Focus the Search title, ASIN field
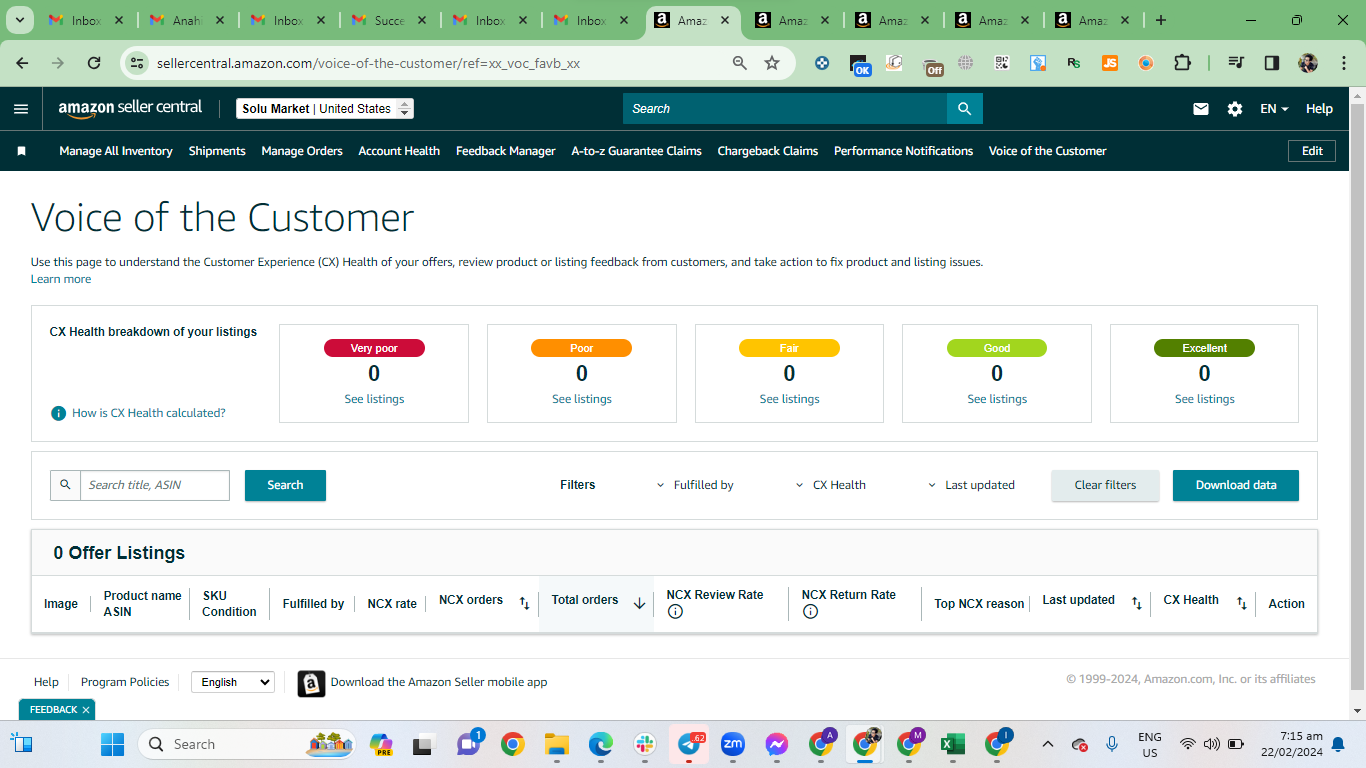The image size is (1366, 768). click(155, 485)
